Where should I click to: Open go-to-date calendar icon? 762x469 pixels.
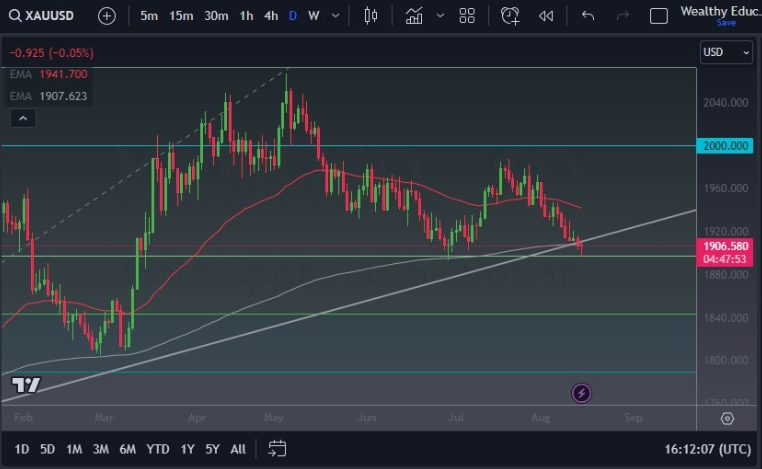click(277, 449)
